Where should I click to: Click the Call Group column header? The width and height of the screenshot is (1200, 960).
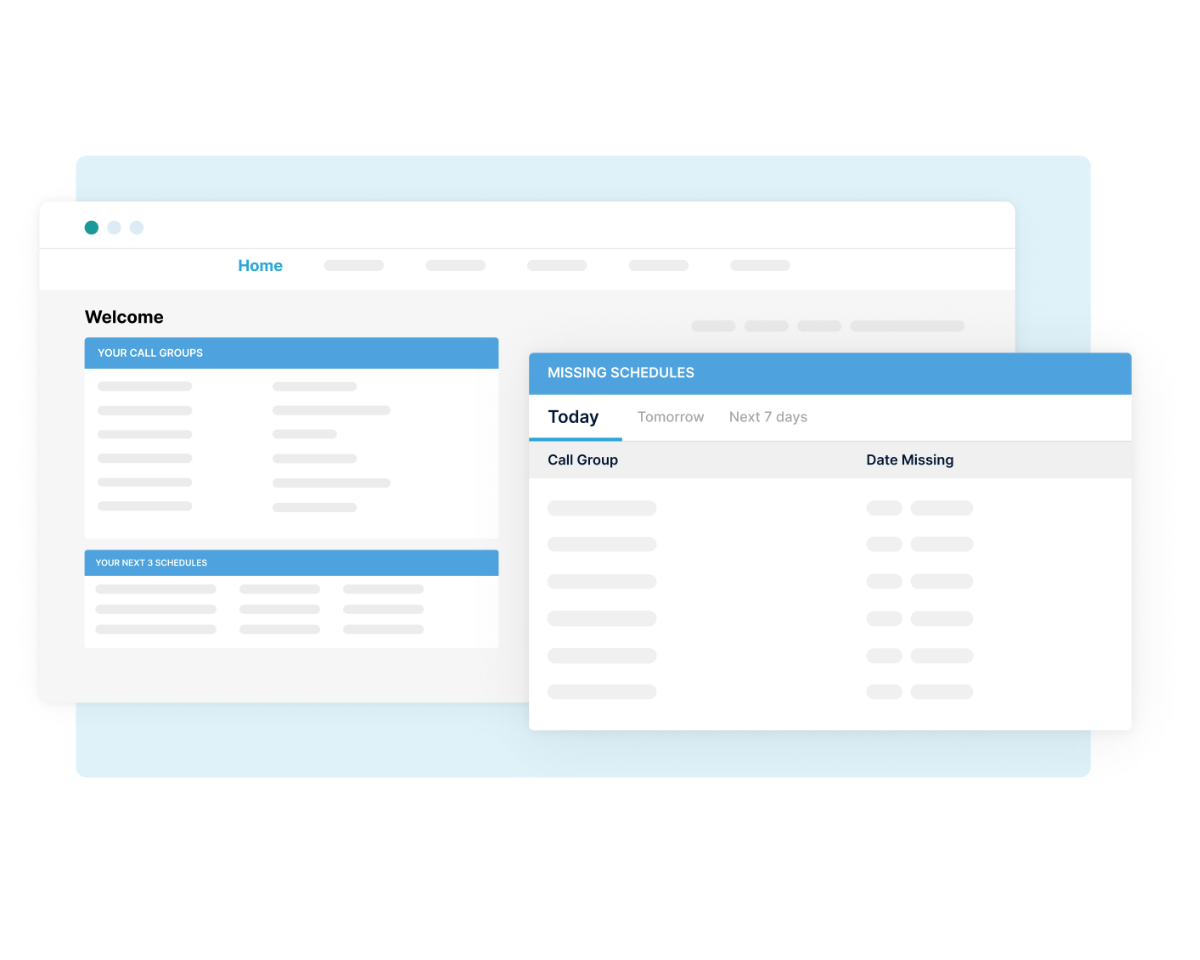583,460
